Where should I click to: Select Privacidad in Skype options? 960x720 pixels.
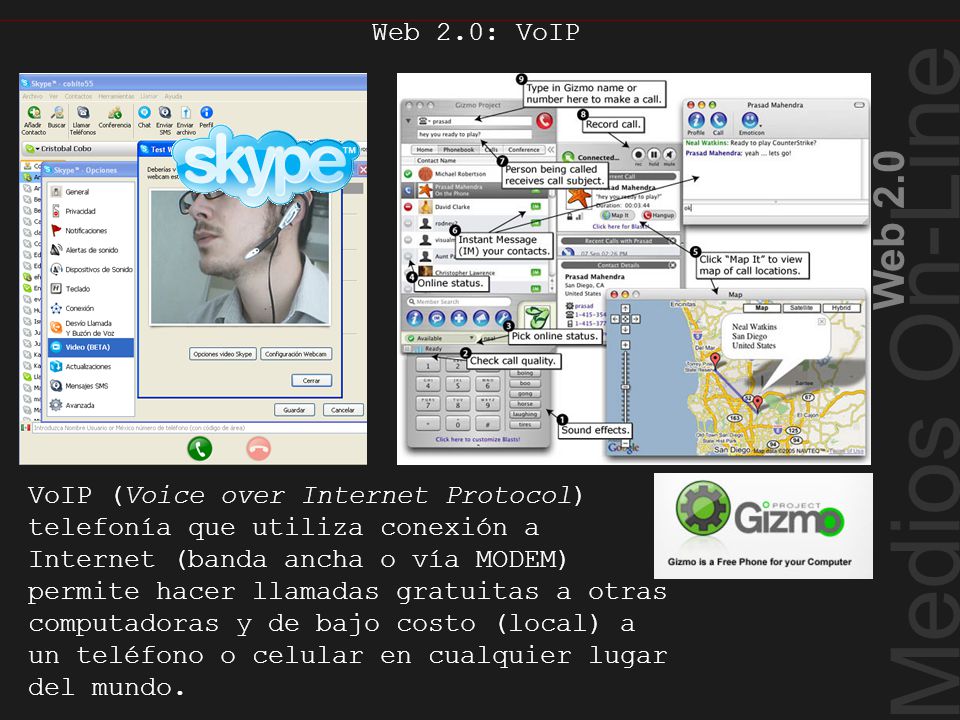(x=91, y=211)
